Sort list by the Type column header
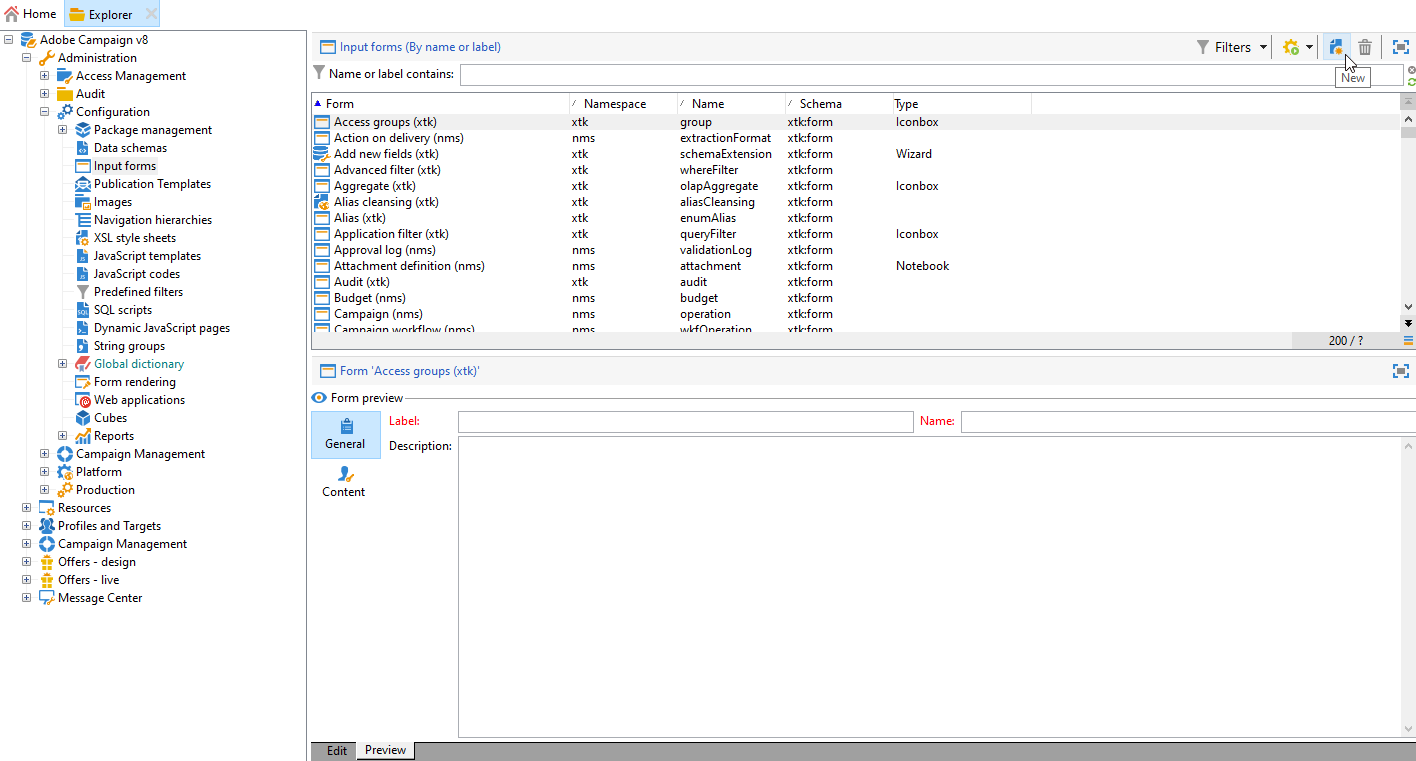The height and width of the screenshot is (761, 1416). (x=961, y=104)
